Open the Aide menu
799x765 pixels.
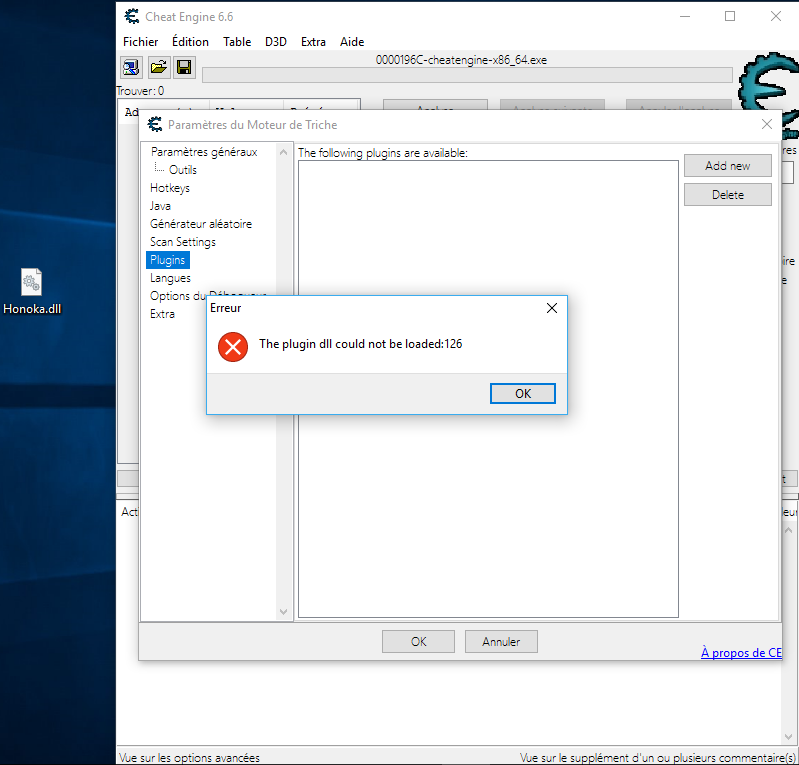[x=352, y=42]
